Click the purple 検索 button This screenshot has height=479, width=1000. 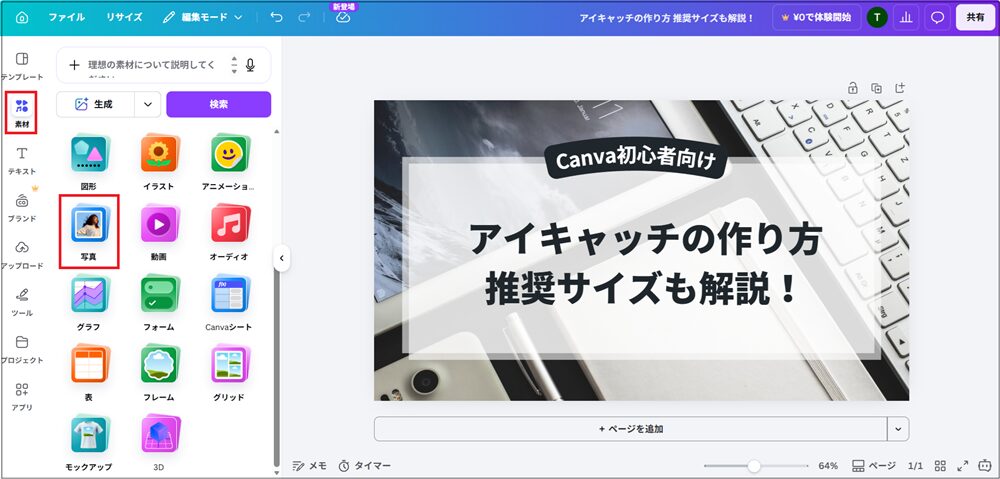coord(219,105)
